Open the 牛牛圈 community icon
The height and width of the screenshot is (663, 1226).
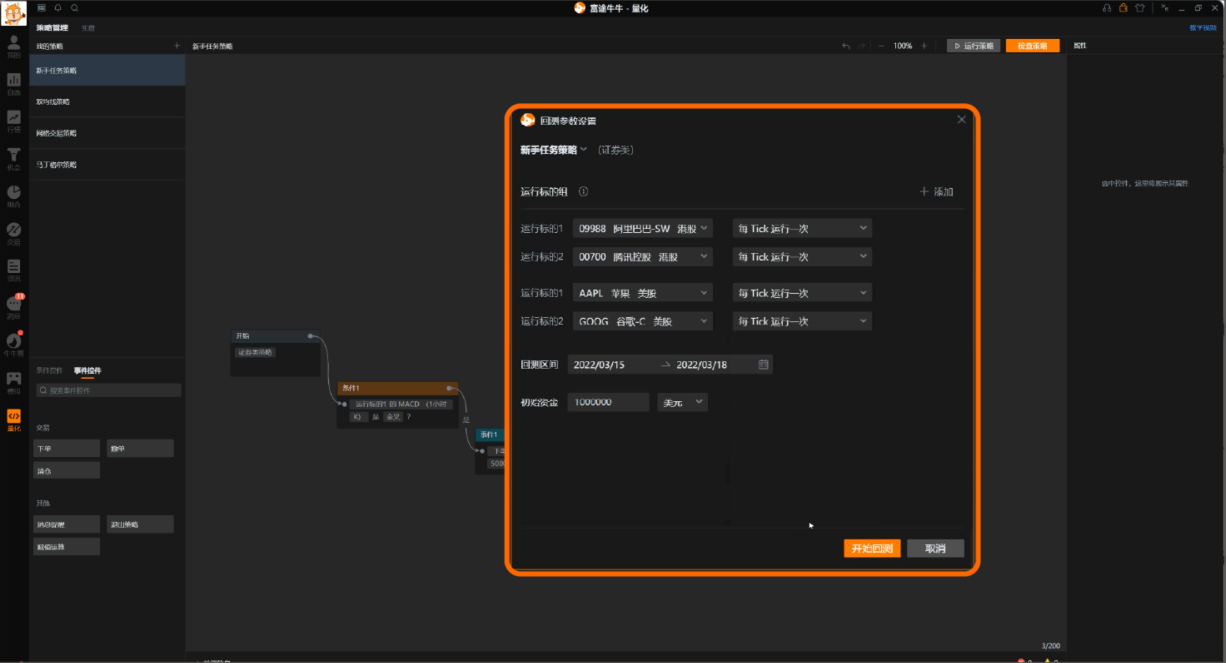(14, 343)
